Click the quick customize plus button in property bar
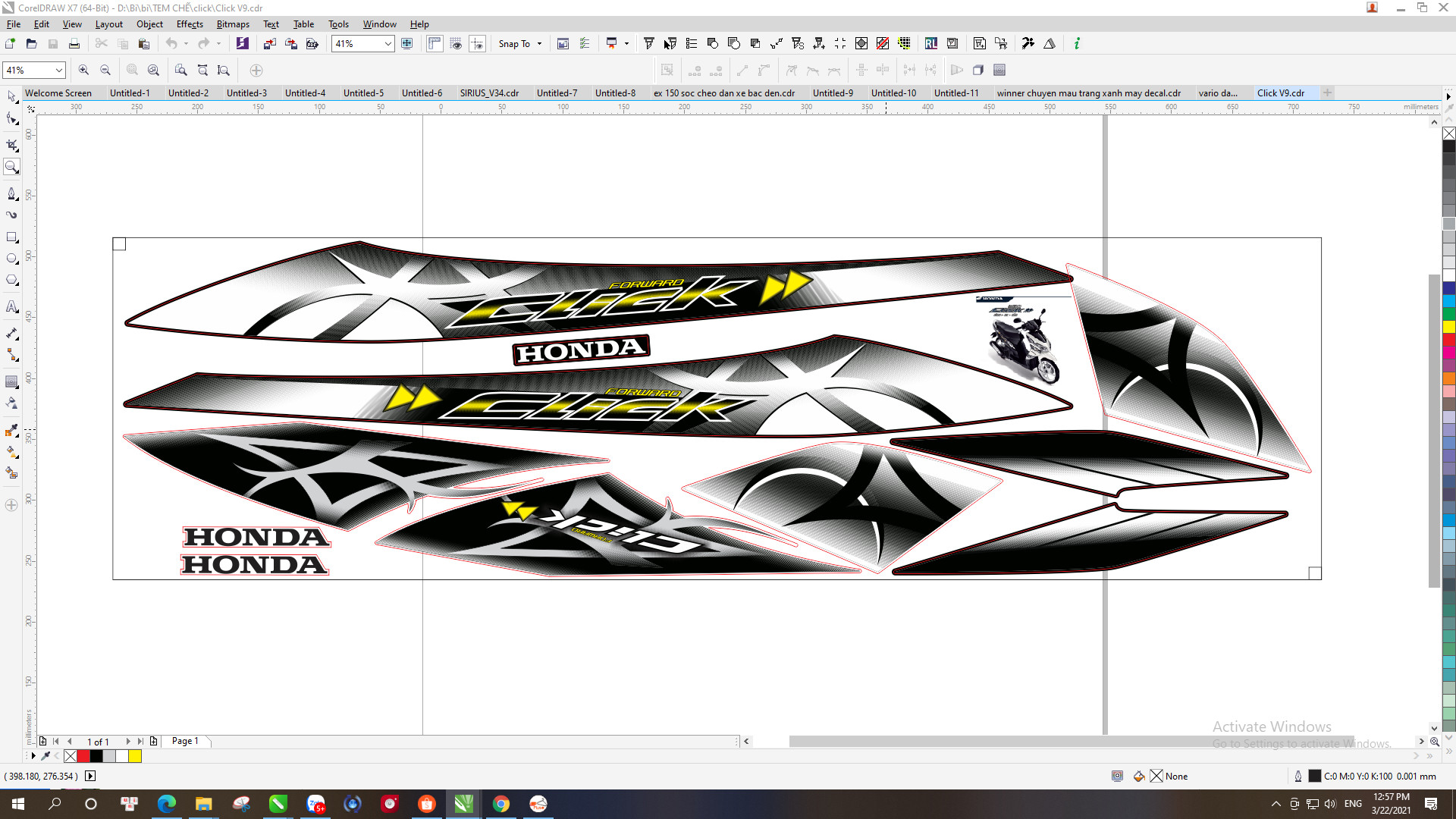 [x=256, y=71]
